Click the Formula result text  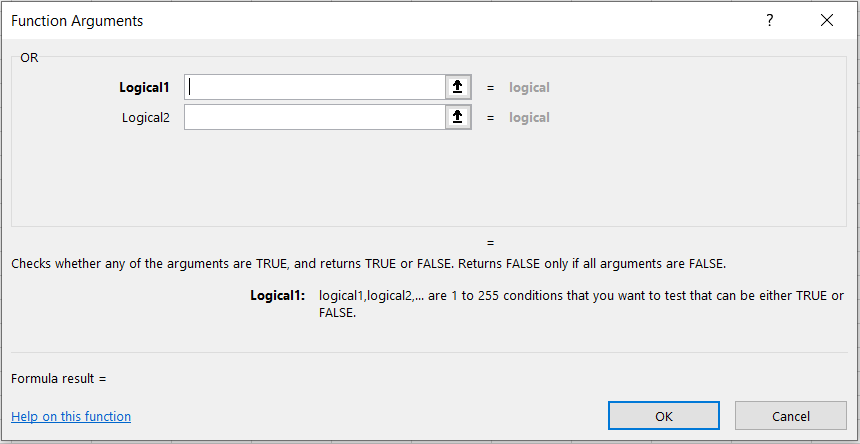(58, 379)
